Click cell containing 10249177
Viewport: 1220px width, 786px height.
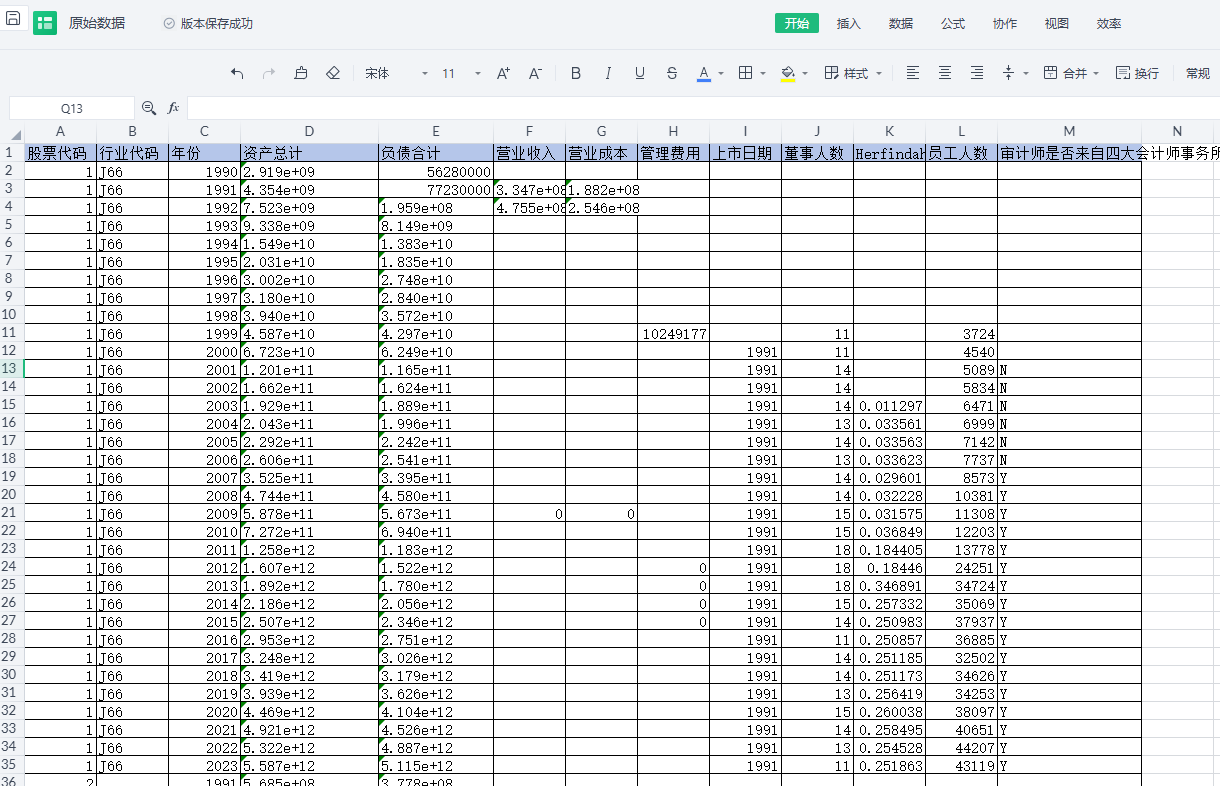(673, 333)
